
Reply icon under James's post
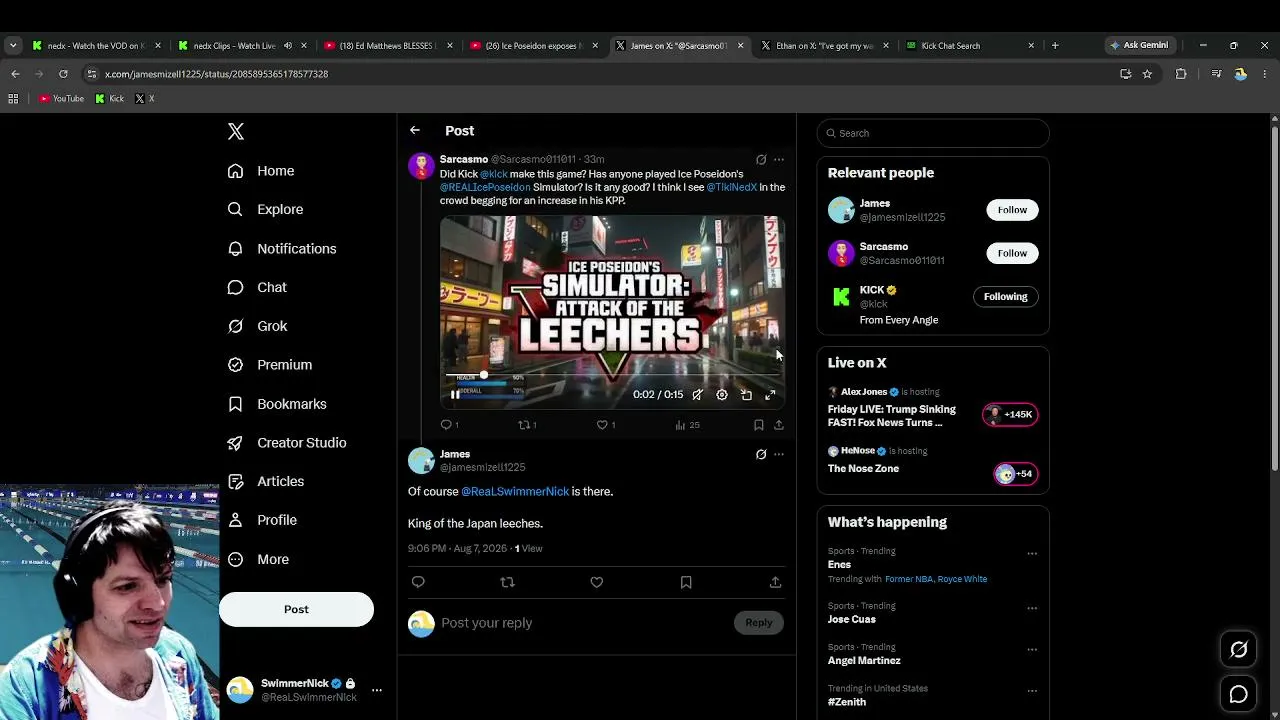[x=418, y=582]
